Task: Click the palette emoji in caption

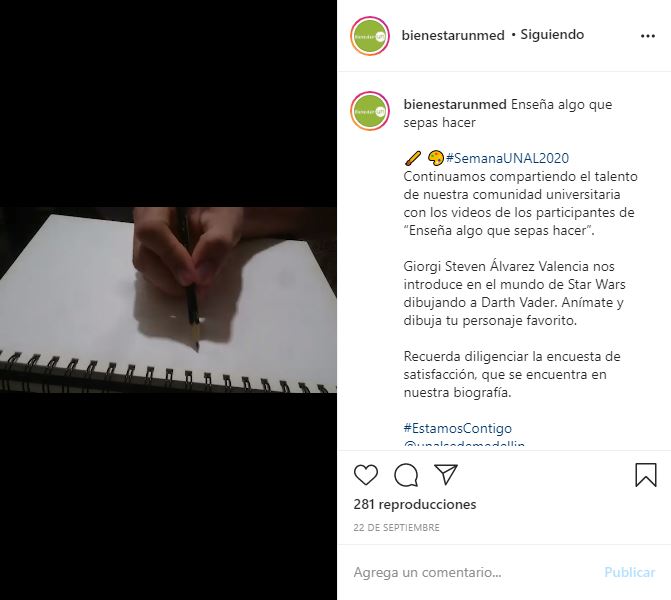Action: point(436,158)
